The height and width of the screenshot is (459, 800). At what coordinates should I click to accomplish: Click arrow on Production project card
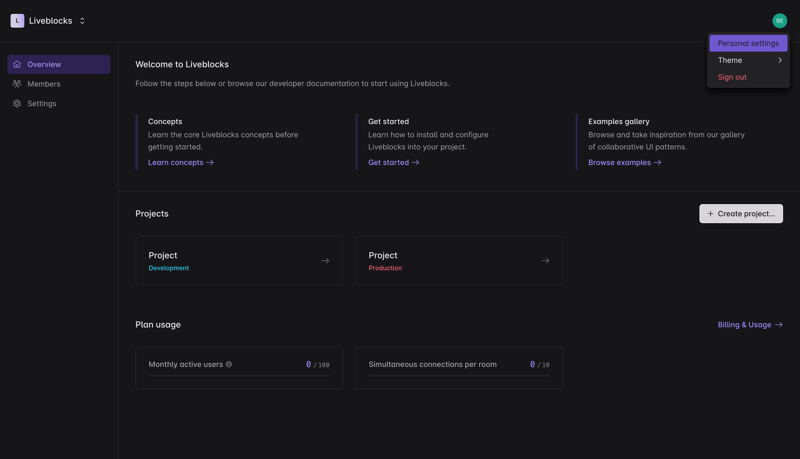tap(545, 261)
